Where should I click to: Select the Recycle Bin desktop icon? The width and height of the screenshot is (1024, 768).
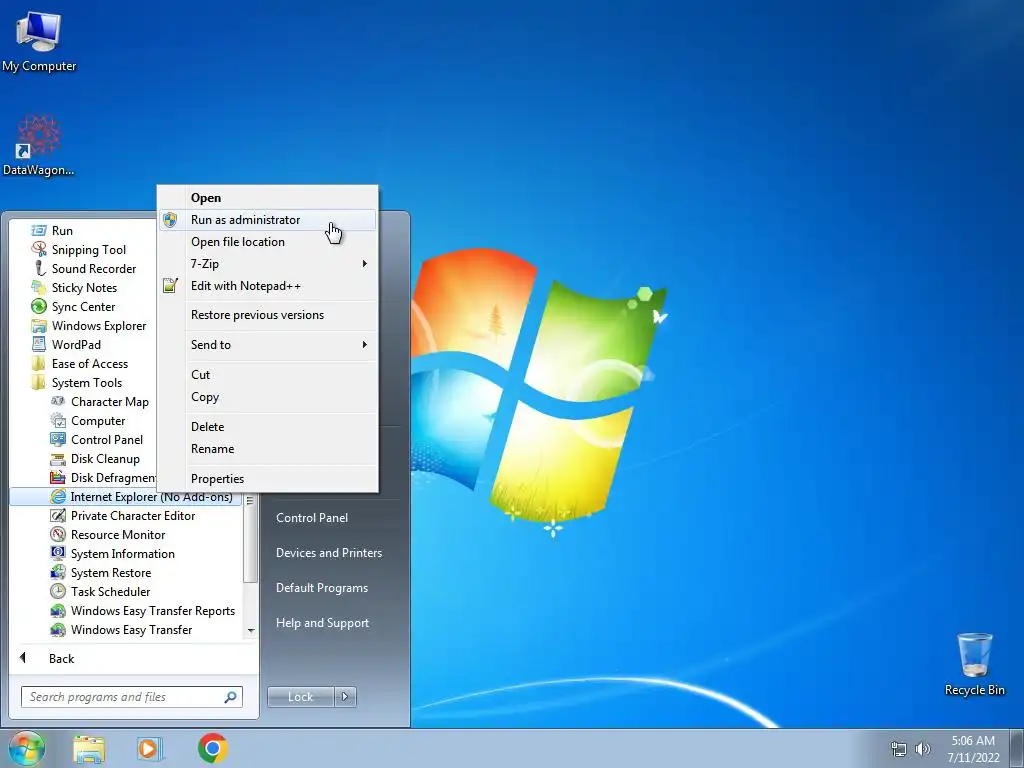point(974,664)
